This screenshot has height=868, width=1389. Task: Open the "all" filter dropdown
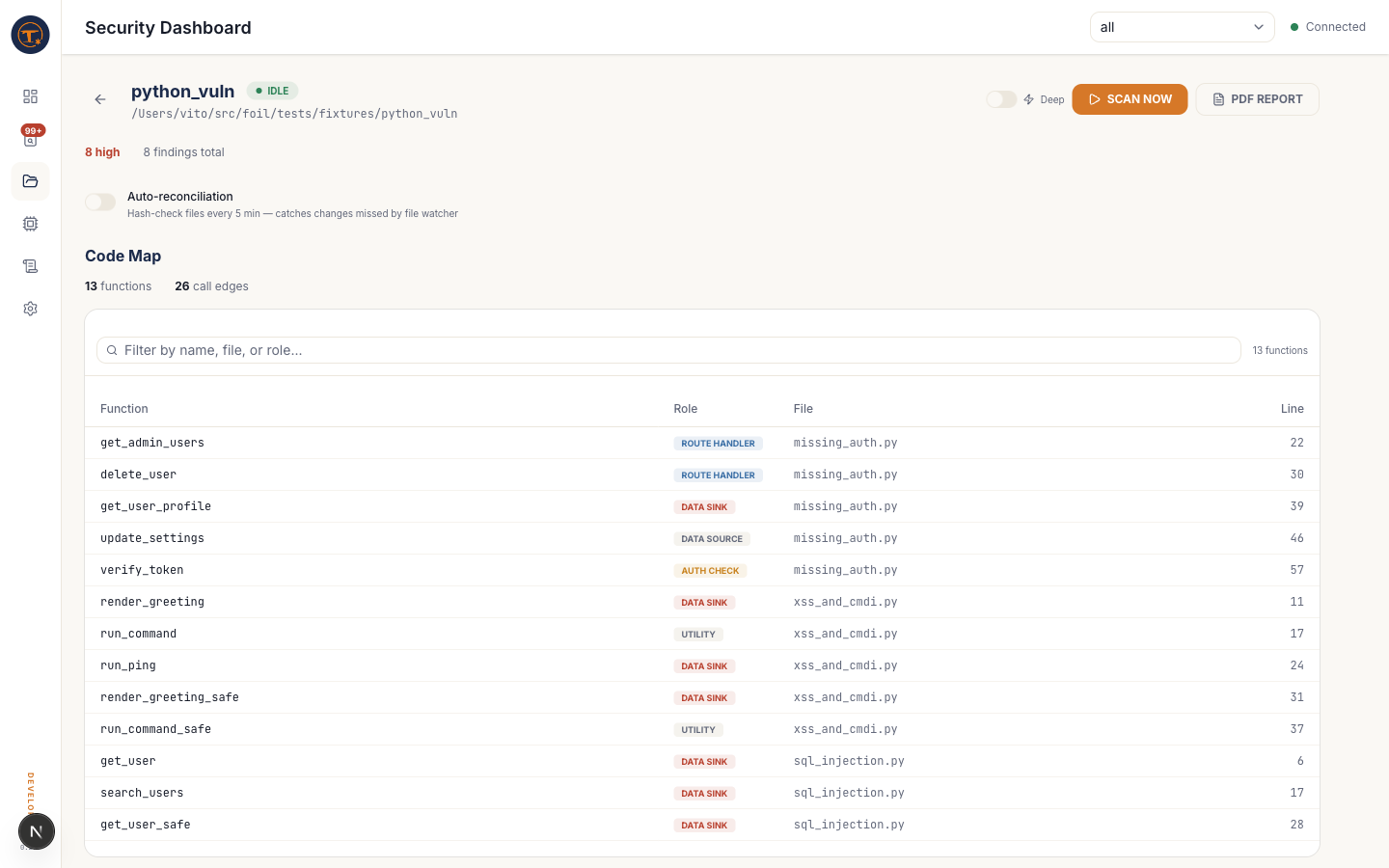(1182, 27)
